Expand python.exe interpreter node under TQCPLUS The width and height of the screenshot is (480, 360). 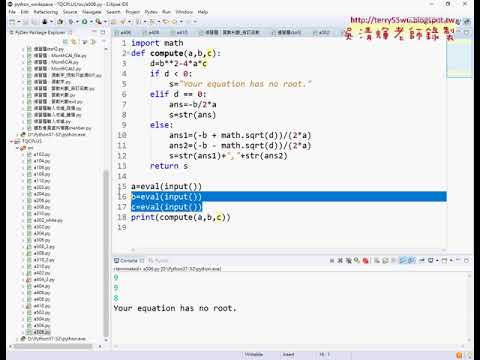point(18,339)
